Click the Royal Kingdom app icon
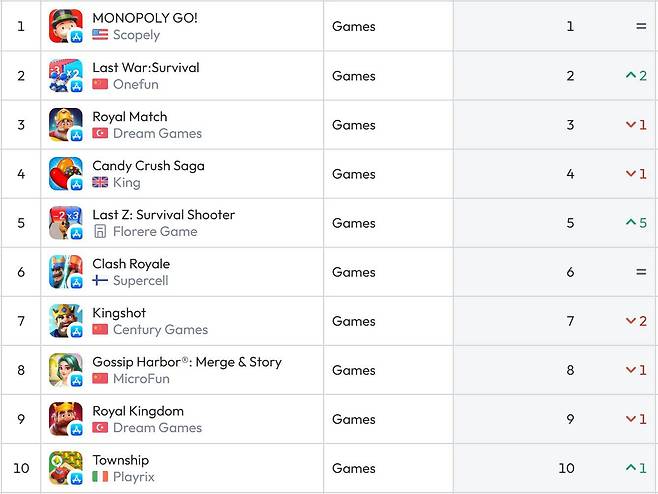 coord(66,419)
